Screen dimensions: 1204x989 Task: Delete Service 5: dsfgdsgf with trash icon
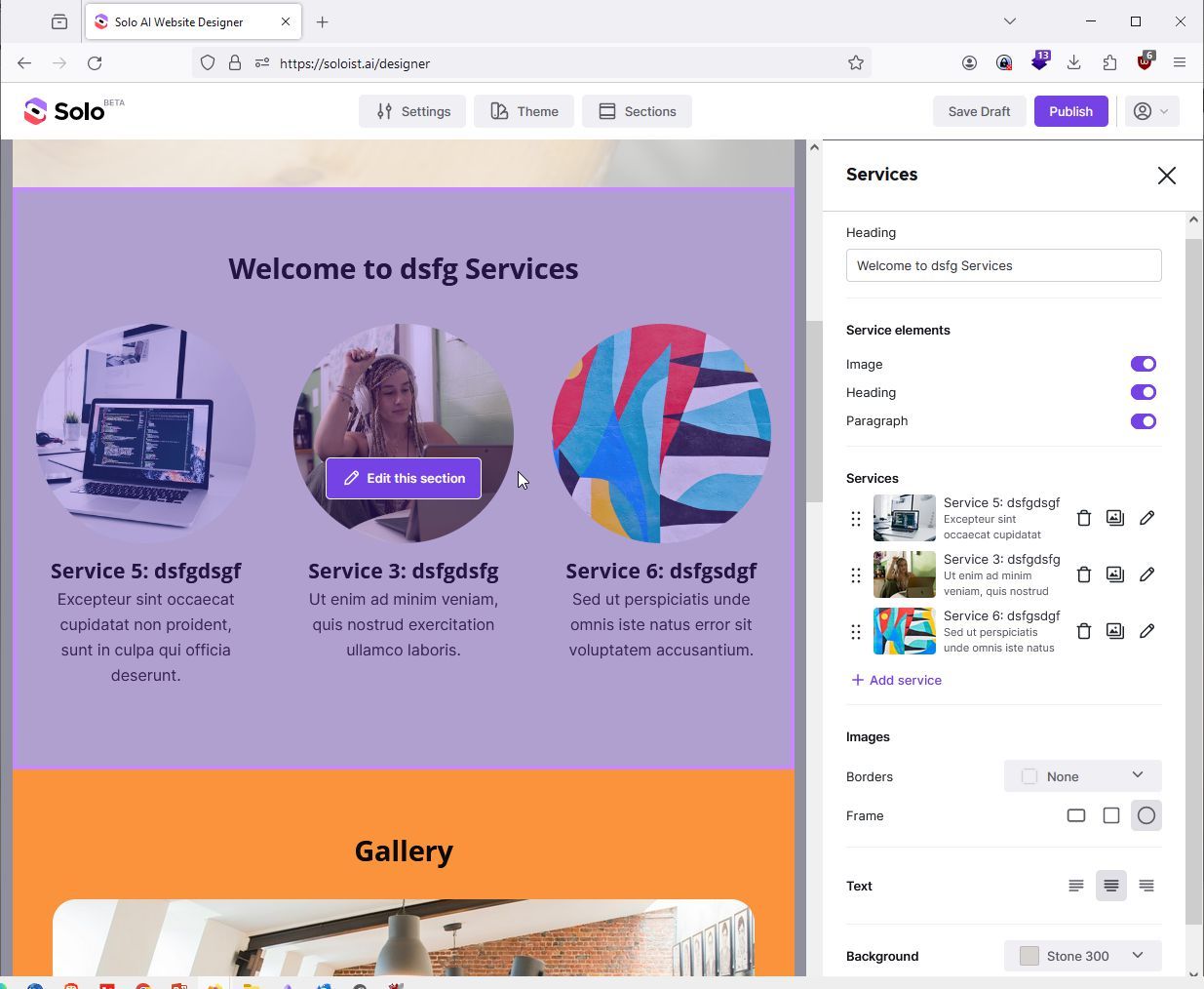point(1083,518)
